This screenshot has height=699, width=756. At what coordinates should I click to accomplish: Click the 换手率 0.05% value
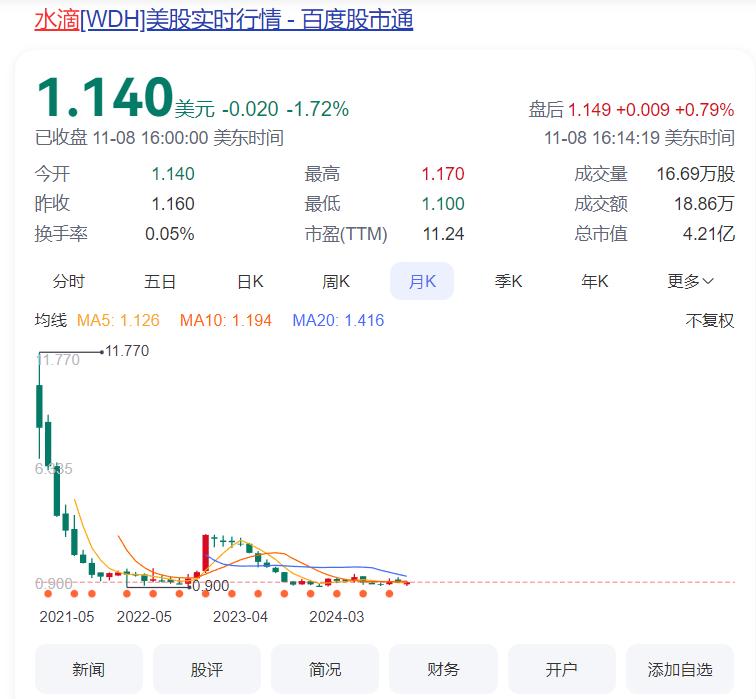pyautogui.click(x=170, y=234)
